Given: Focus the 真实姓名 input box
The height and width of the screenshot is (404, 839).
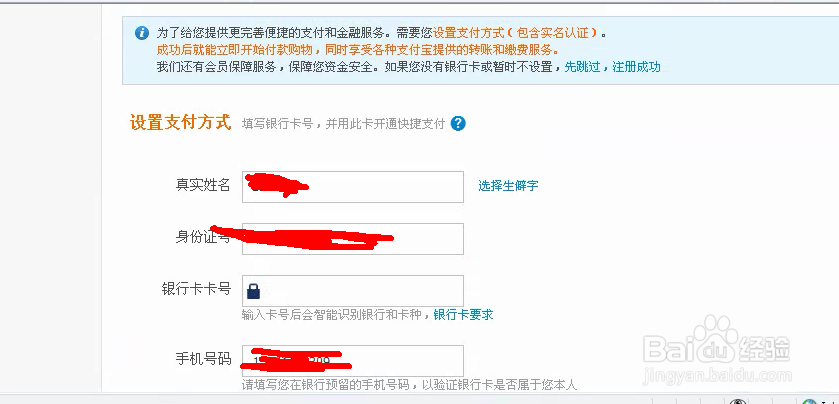Looking at the screenshot, I should (353, 187).
